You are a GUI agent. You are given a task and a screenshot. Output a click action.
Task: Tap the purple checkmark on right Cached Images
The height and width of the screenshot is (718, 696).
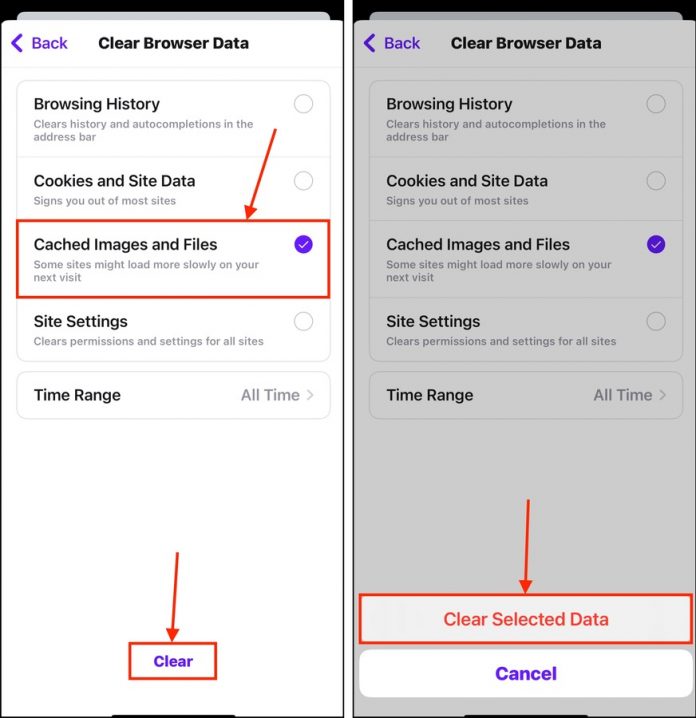[x=656, y=245]
